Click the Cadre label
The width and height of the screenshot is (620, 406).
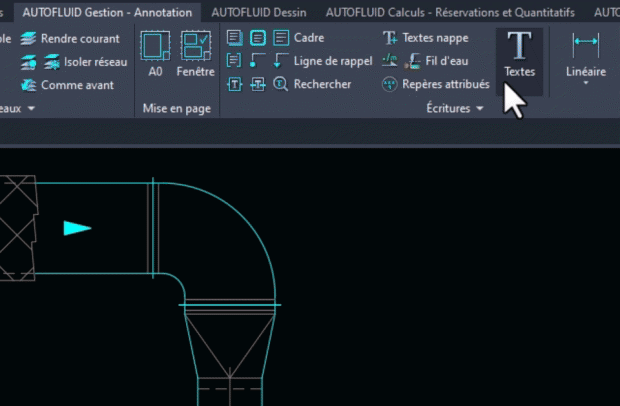tap(309, 38)
